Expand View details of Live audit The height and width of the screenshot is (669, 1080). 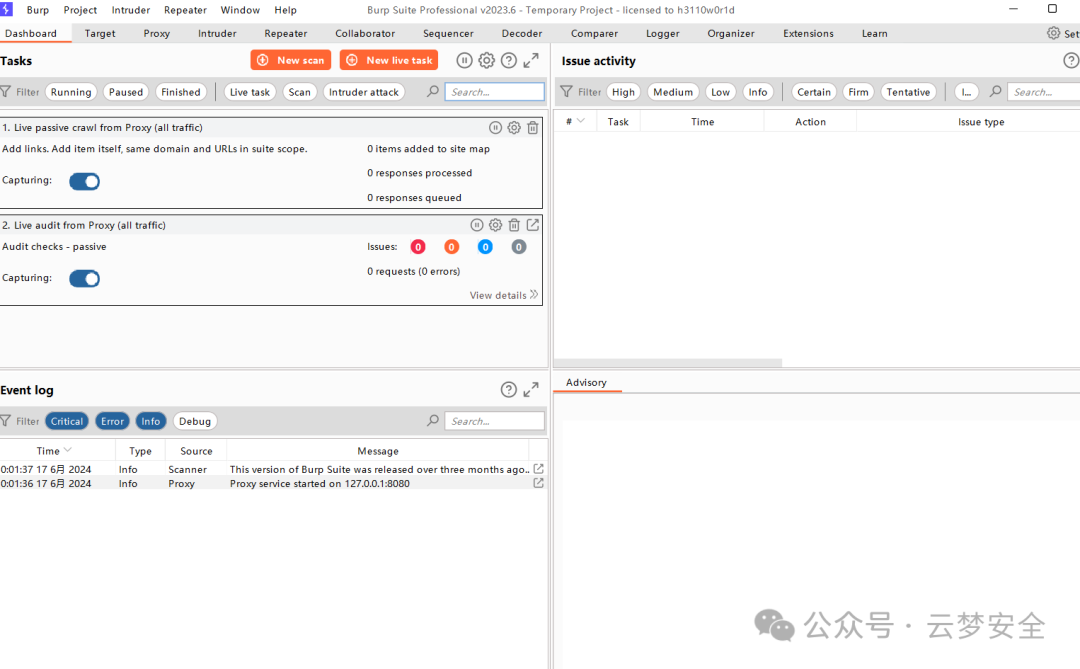pos(503,295)
